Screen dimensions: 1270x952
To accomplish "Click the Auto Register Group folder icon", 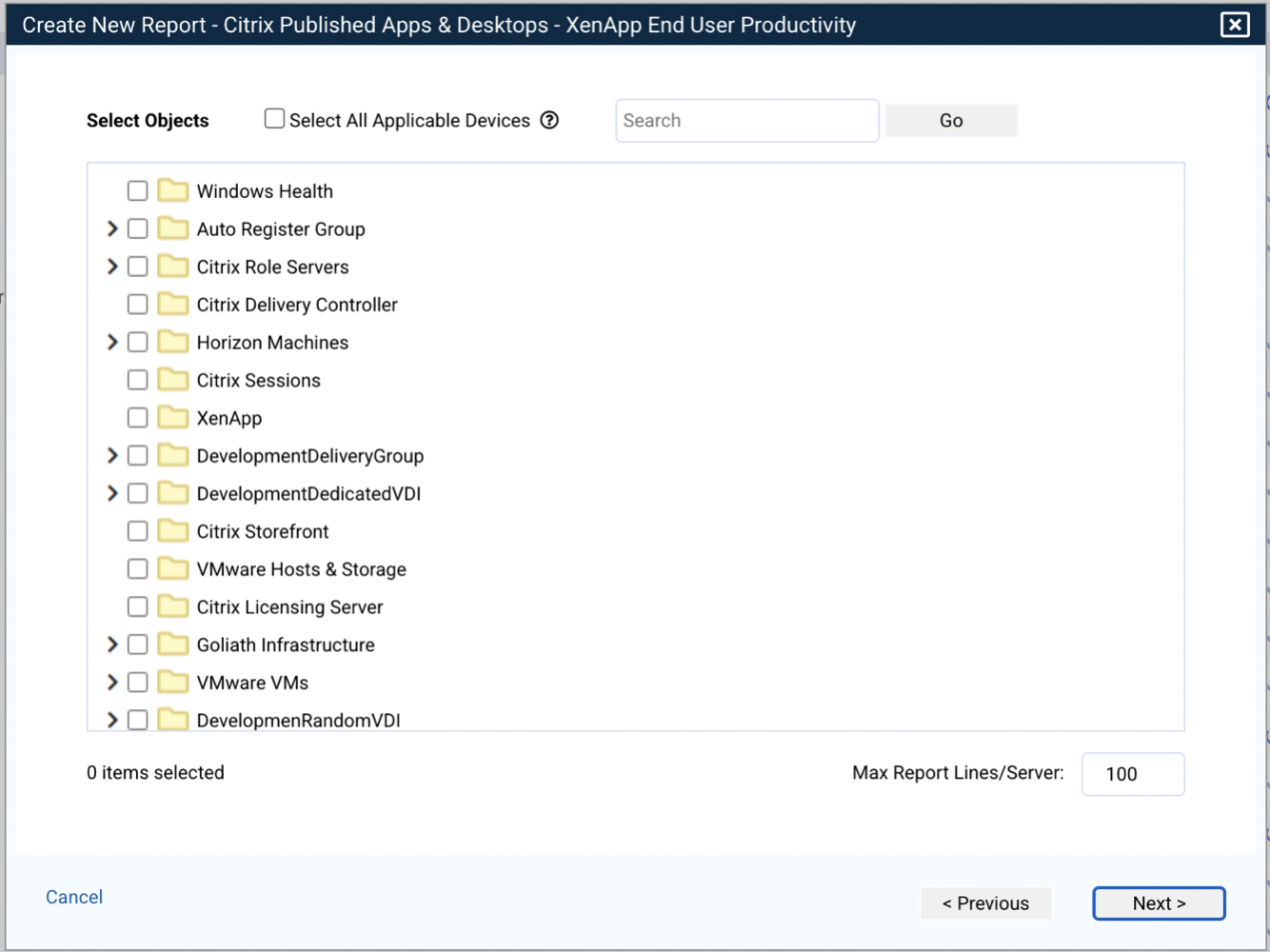I will (172, 228).
